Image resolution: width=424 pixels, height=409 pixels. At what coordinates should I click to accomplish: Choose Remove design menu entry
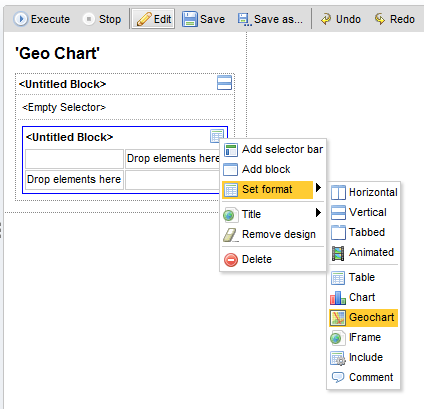coord(273,234)
